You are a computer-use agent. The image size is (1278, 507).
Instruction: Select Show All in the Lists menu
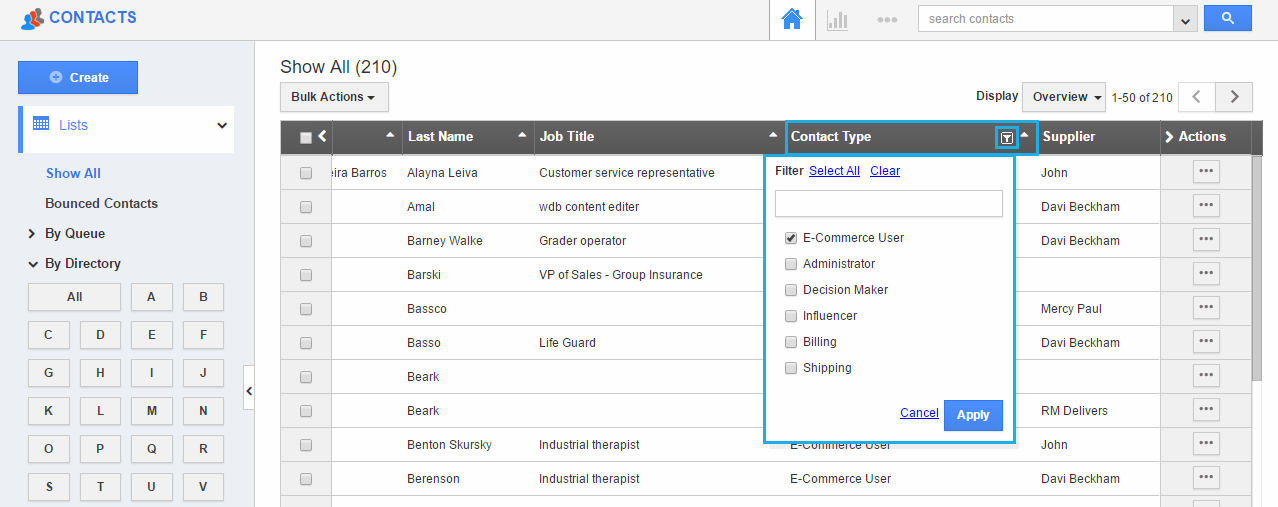[73, 173]
